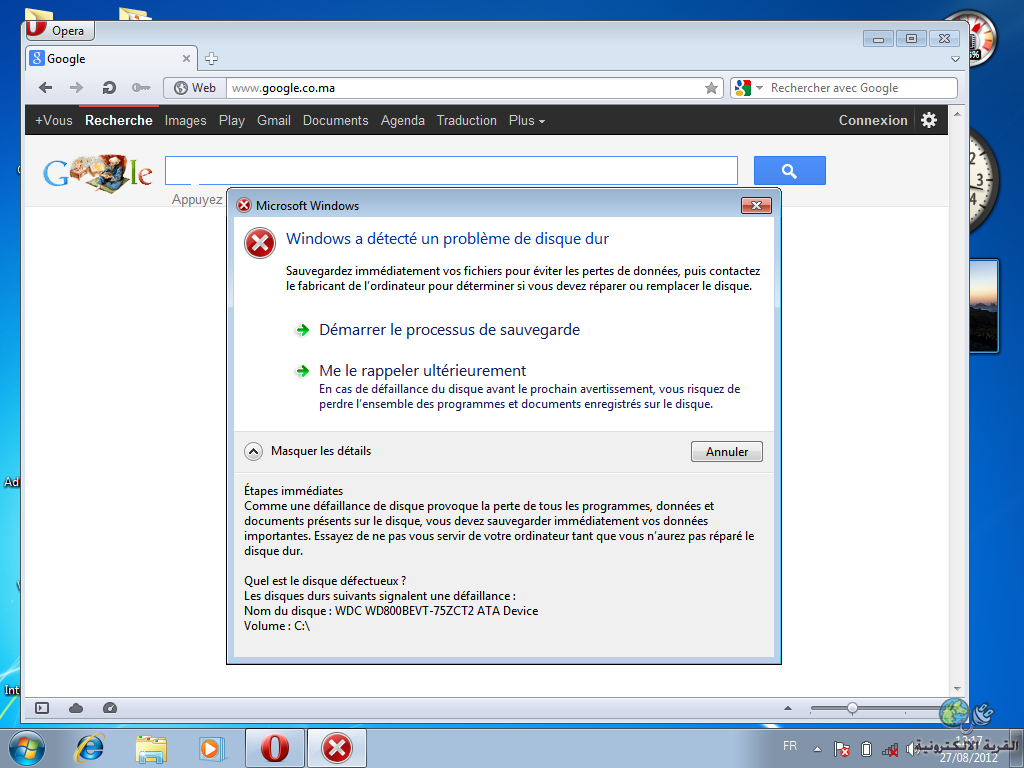
Task: Open Google Agenda link
Action: (403, 120)
